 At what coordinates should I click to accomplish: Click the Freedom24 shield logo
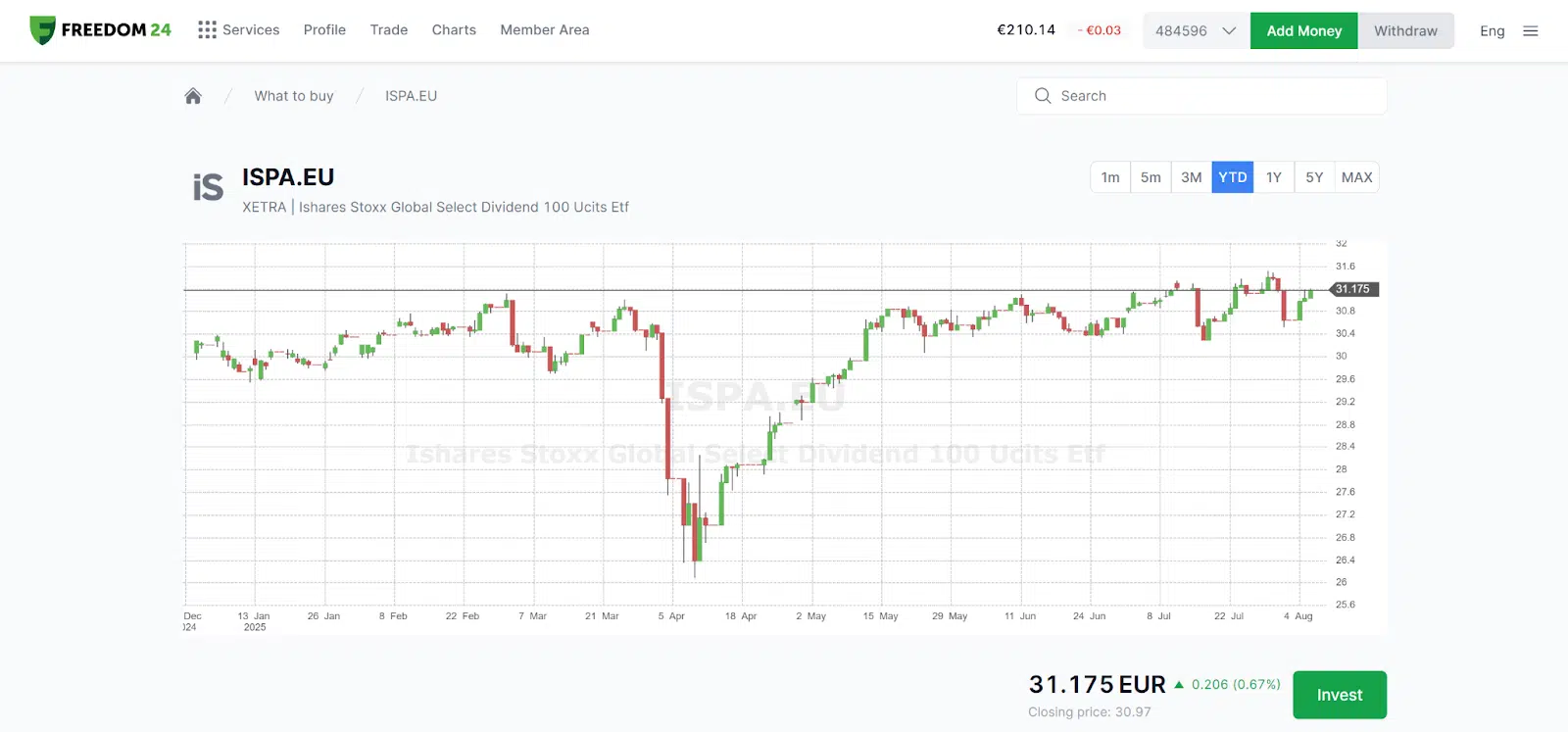click(x=42, y=30)
